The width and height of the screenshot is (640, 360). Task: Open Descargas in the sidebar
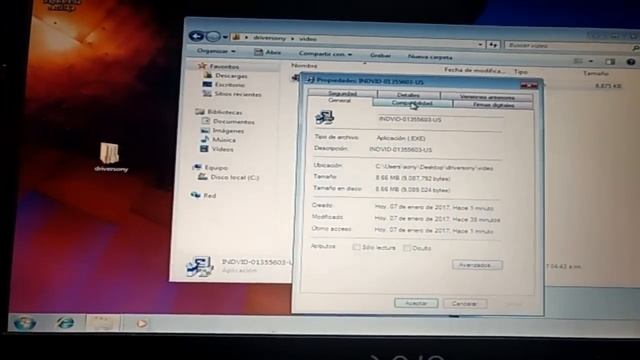(231, 76)
